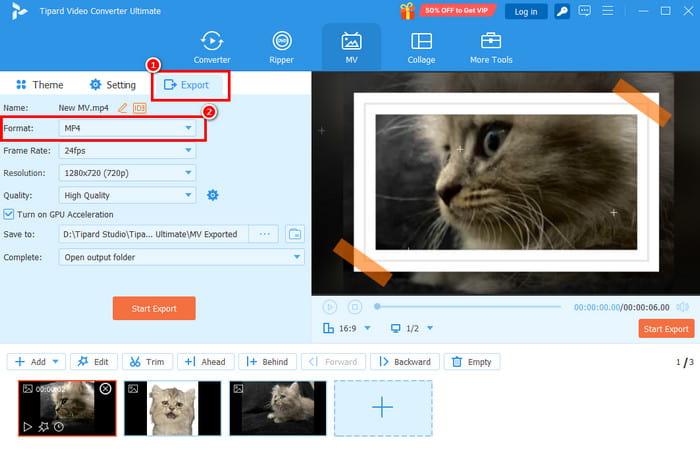This screenshot has height=452, width=700.
Task: Switch to the Theme tab
Action: click(39, 85)
